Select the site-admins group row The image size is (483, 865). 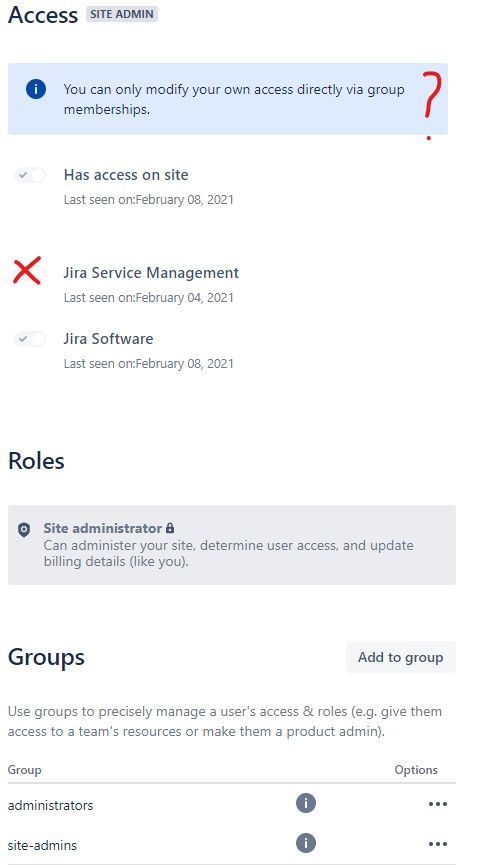232,843
